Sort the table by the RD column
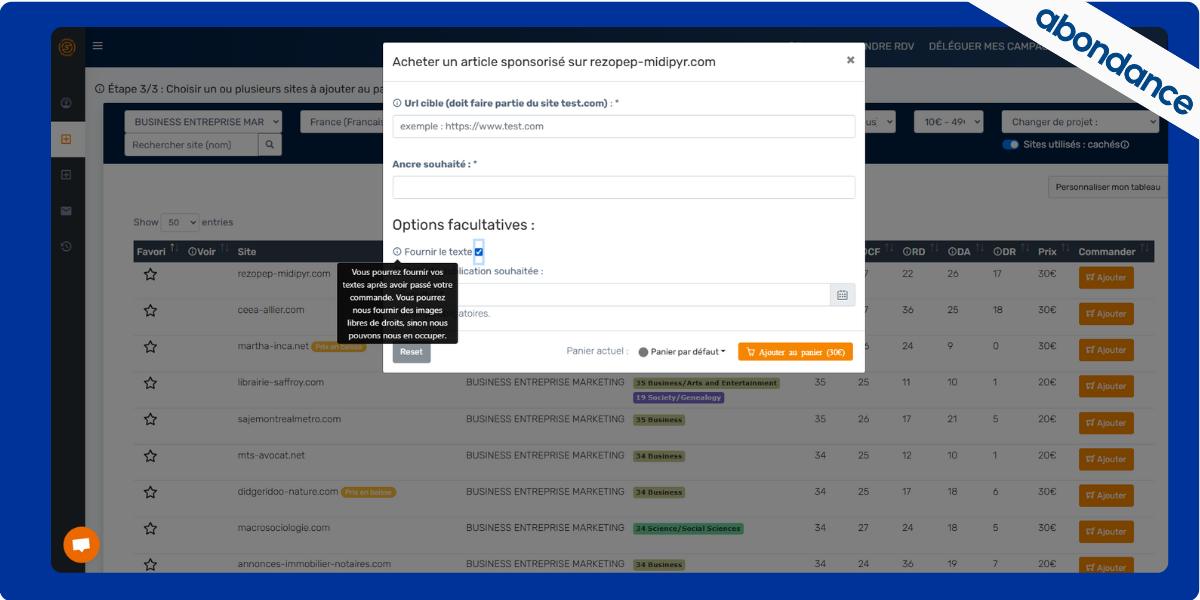Screen dimensions: 1200x600 coord(919,251)
